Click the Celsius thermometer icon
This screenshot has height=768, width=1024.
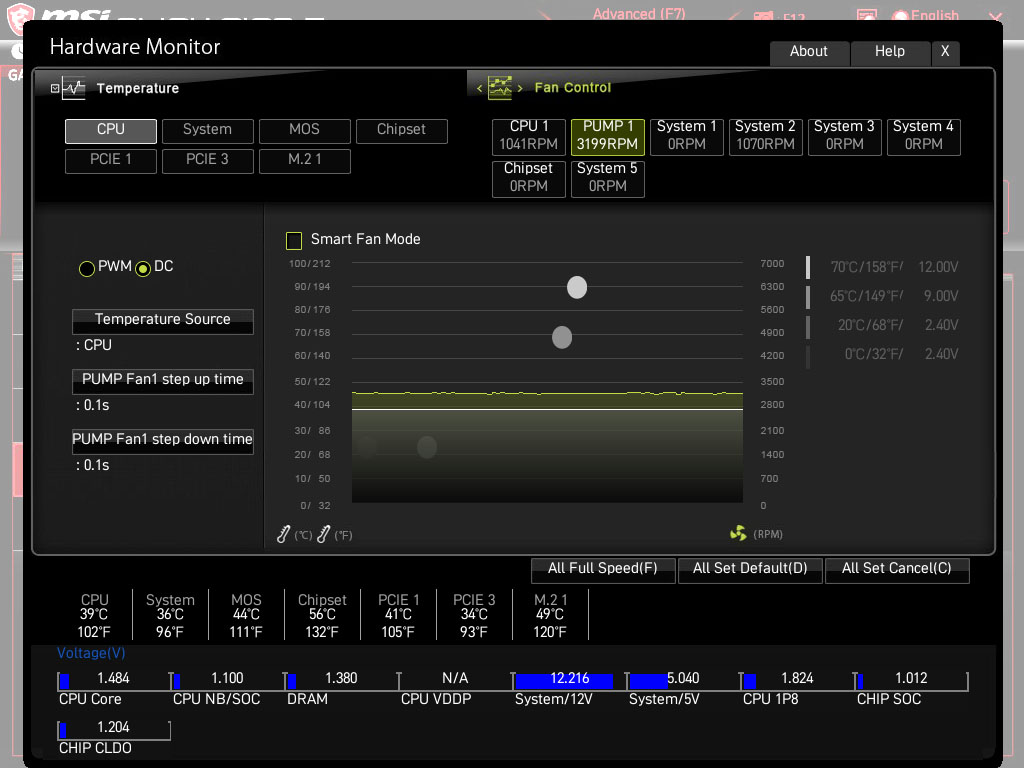click(284, 535)
